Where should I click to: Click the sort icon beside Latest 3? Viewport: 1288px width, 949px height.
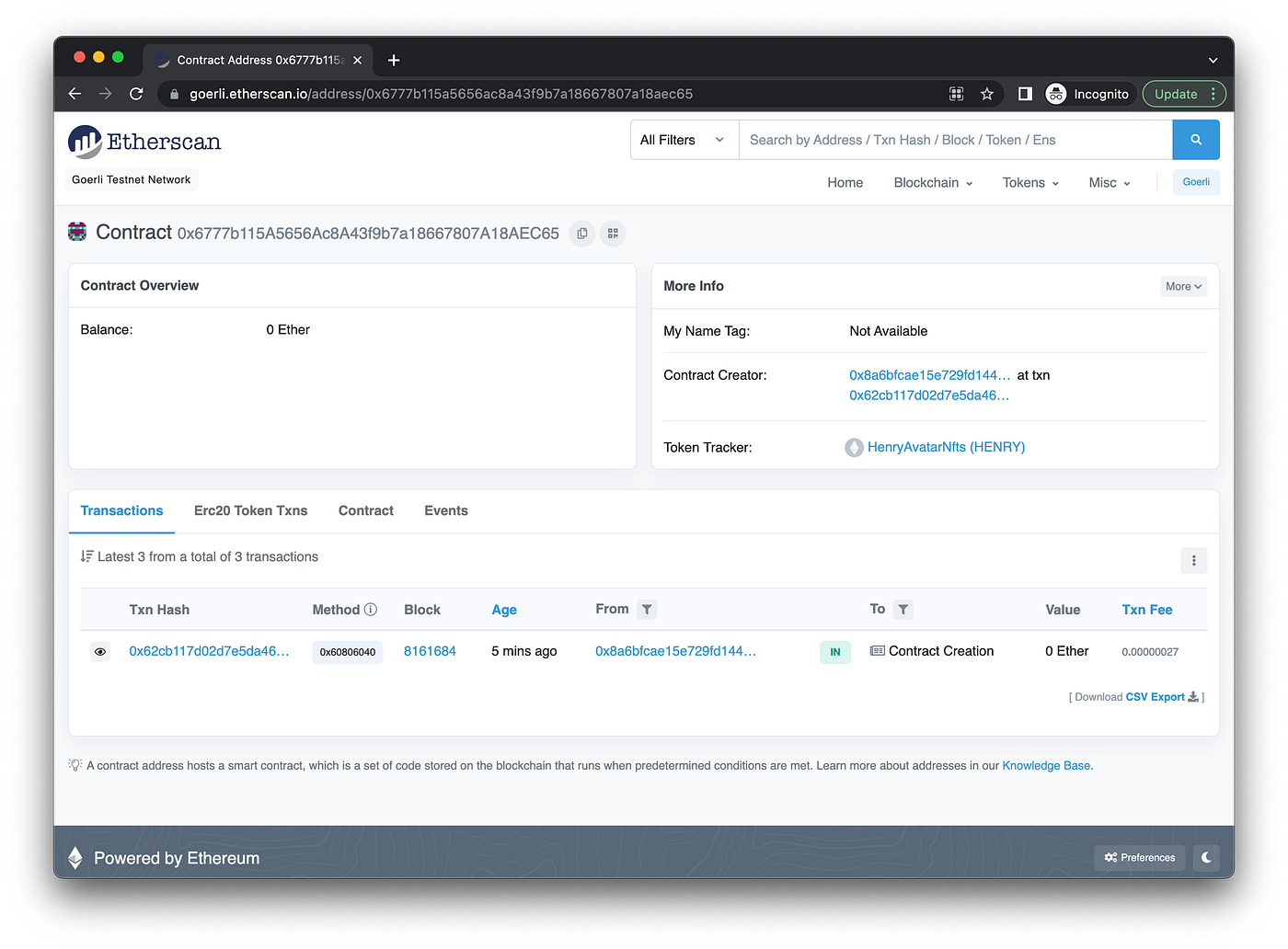(x=86, y=556)
